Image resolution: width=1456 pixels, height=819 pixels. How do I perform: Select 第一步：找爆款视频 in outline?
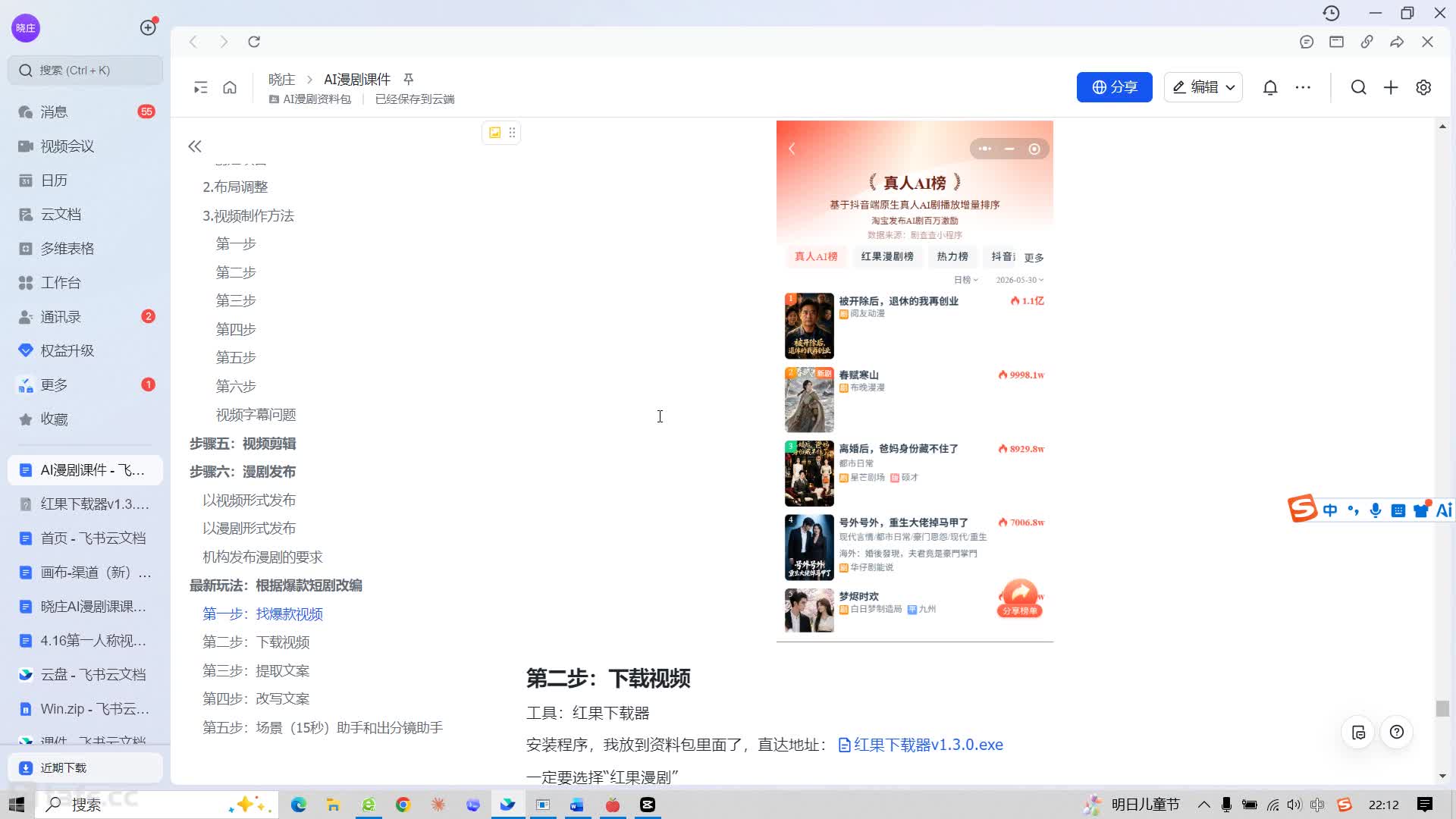262,614
